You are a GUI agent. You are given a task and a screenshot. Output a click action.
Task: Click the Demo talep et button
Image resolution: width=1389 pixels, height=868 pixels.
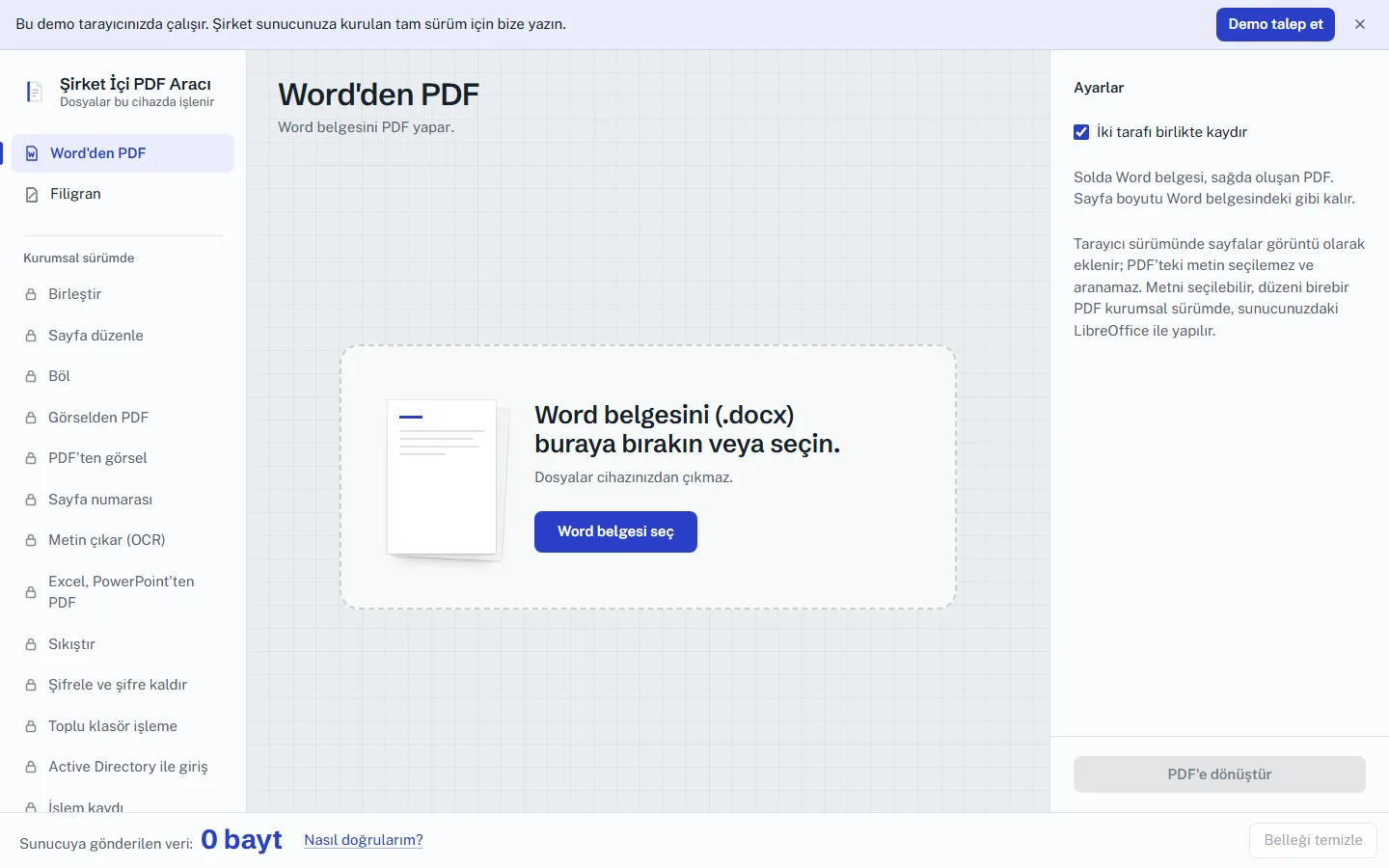1275,24
